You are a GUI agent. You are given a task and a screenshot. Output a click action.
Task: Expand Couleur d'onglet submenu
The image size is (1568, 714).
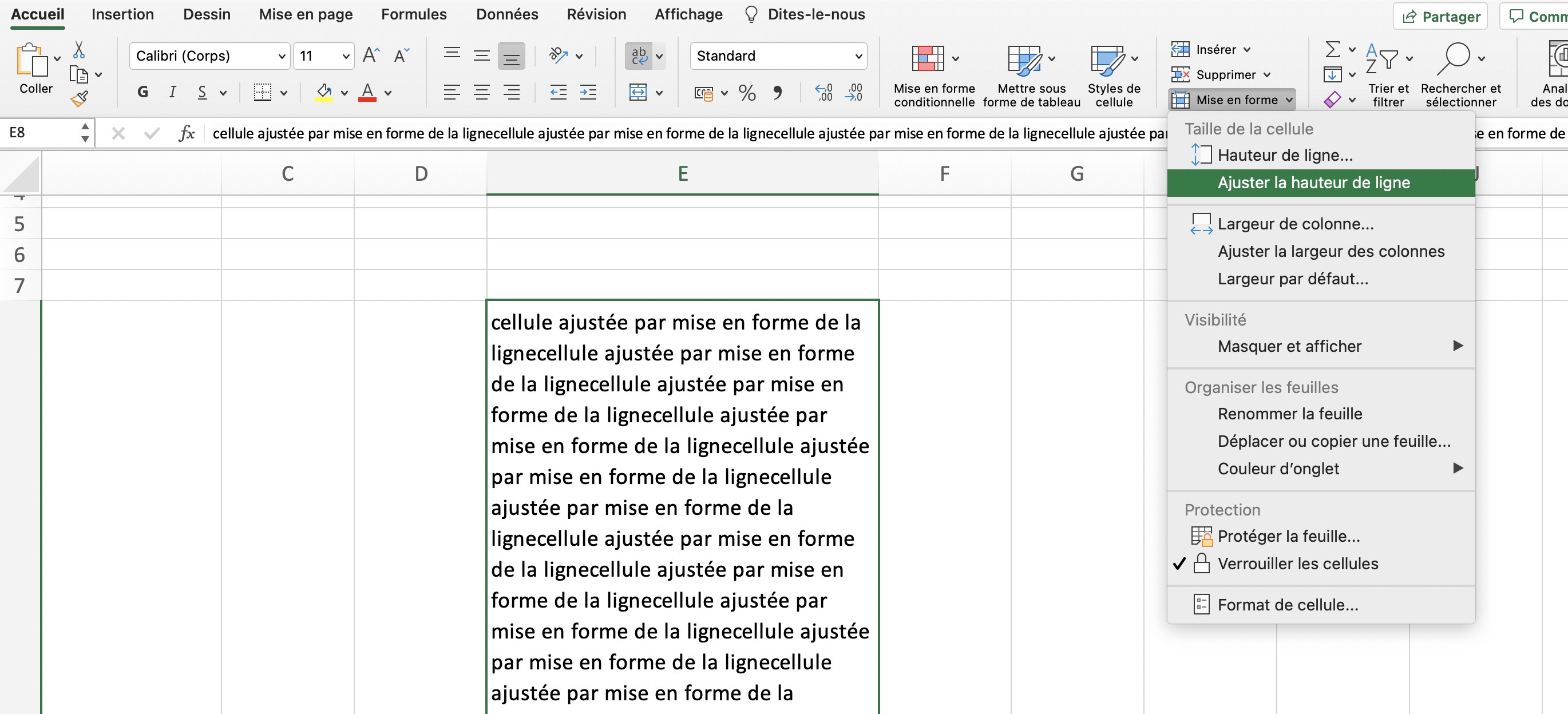[x=1321, y=469]
